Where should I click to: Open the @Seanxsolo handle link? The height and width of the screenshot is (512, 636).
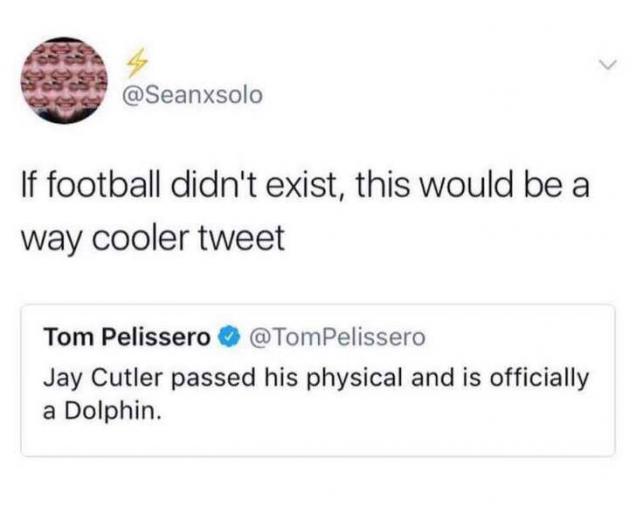coord(192,95)
